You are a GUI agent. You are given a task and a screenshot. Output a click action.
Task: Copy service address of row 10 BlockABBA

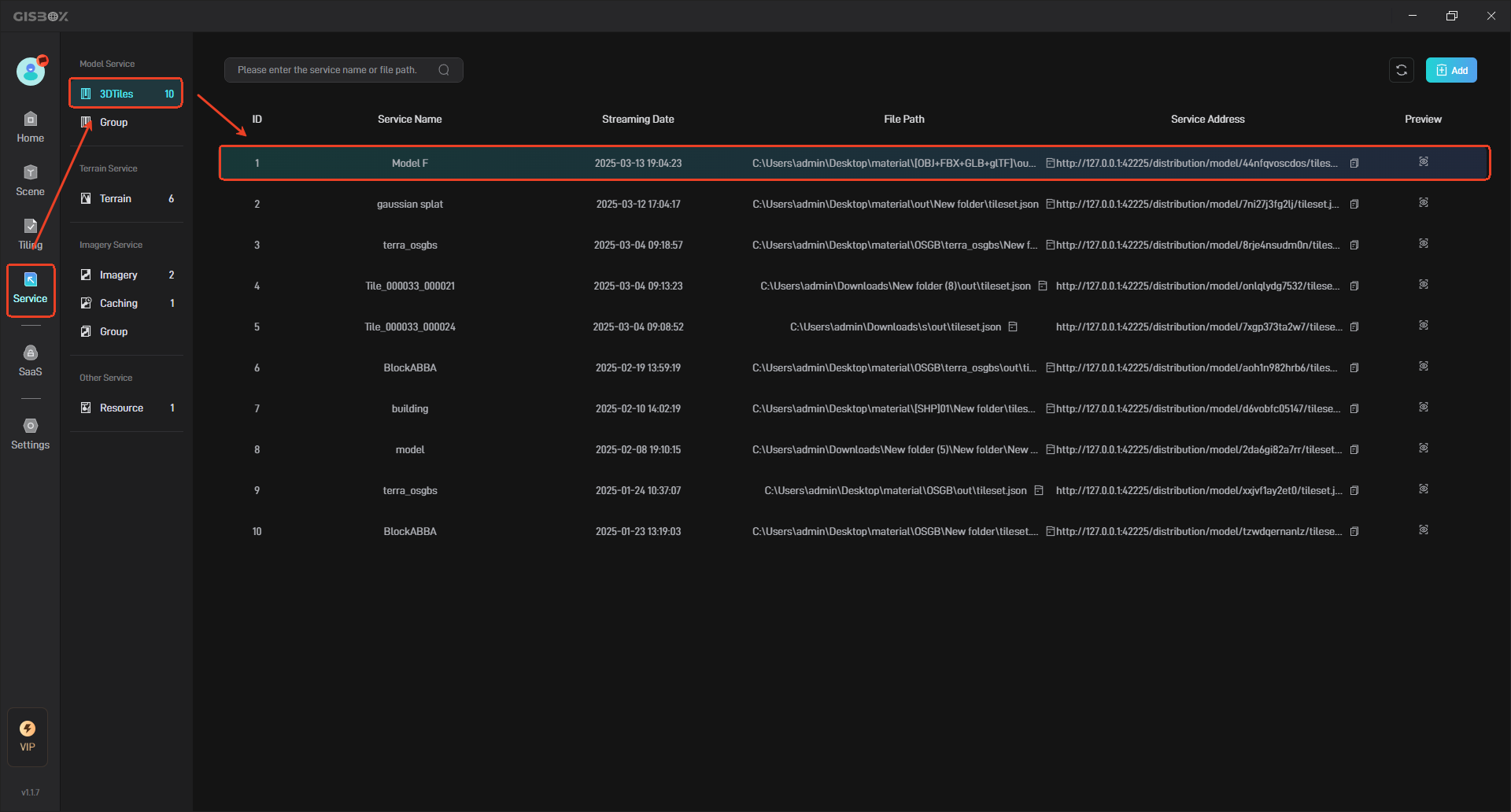click(x=1354, y=532)
